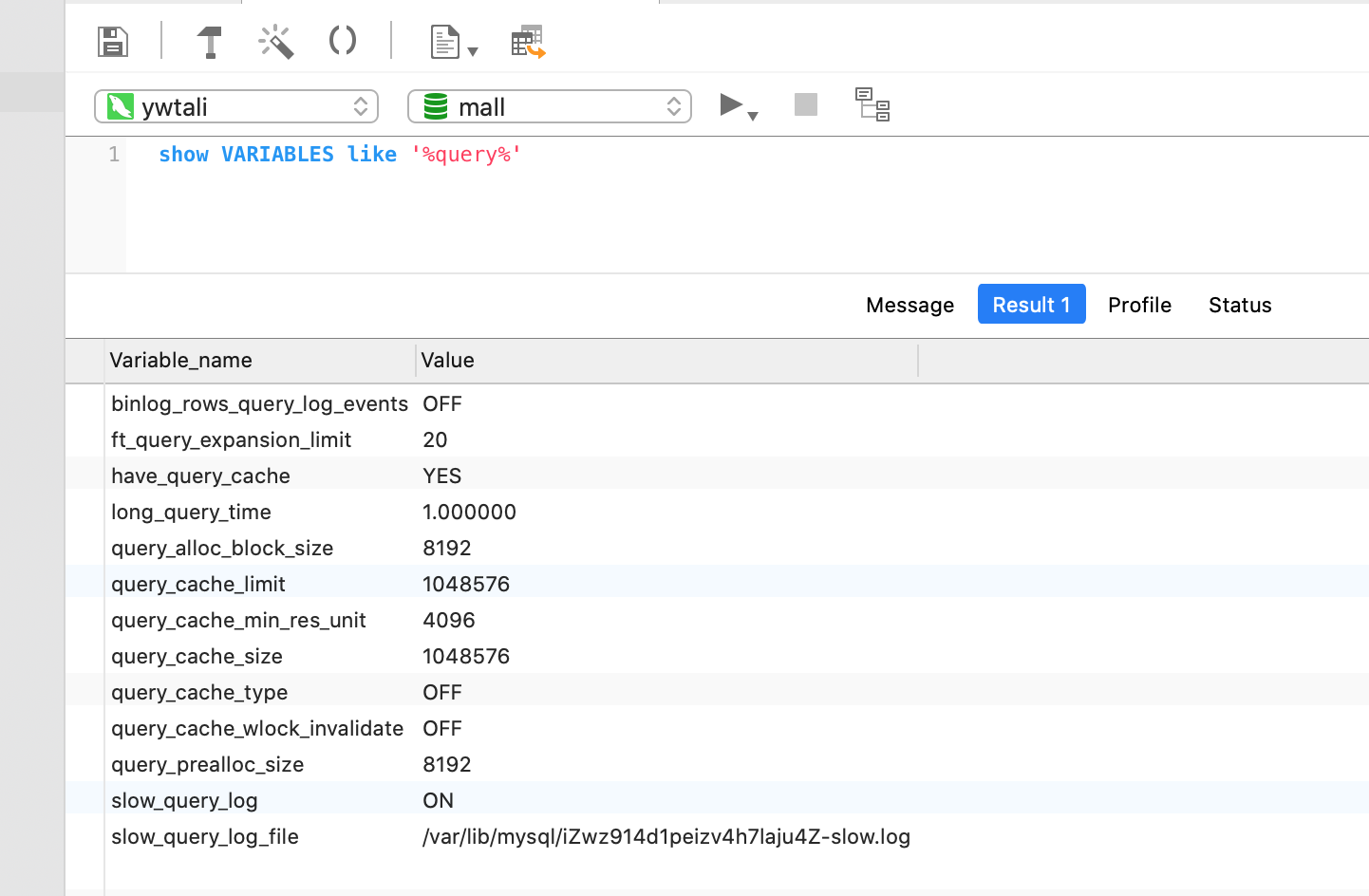Run the query with the play button
Viewport: 1369px width, 896px height.
(730, 104)
